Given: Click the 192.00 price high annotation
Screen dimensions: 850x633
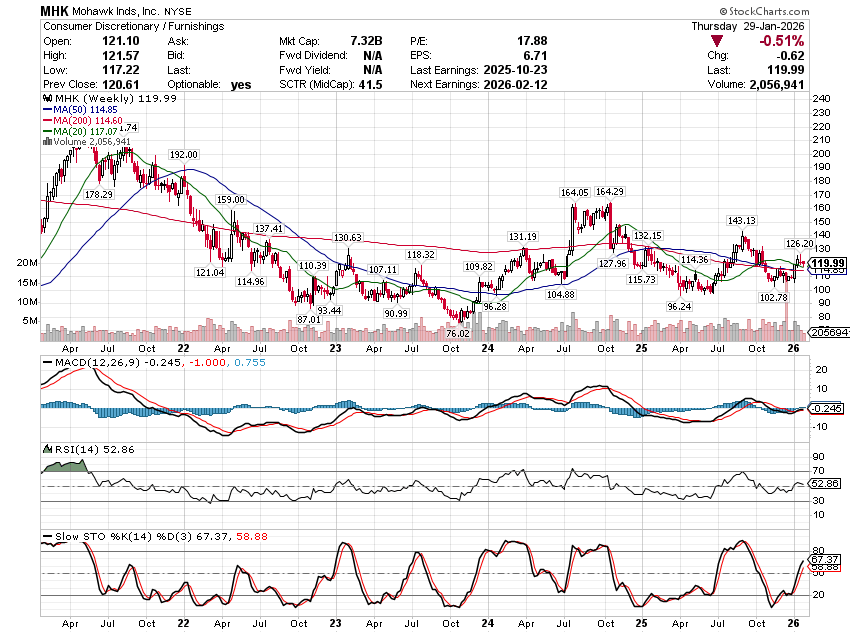Looking at the screenshot, I should (x=184, y=155).
